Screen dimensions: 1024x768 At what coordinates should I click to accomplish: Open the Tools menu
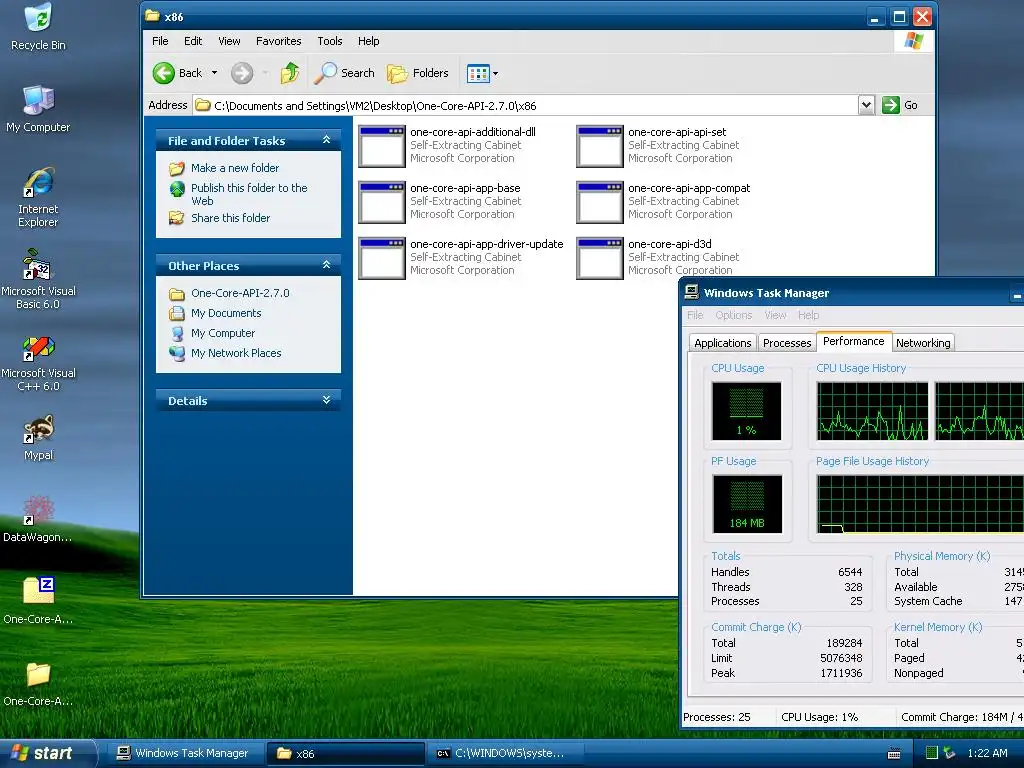pos(330,41)
